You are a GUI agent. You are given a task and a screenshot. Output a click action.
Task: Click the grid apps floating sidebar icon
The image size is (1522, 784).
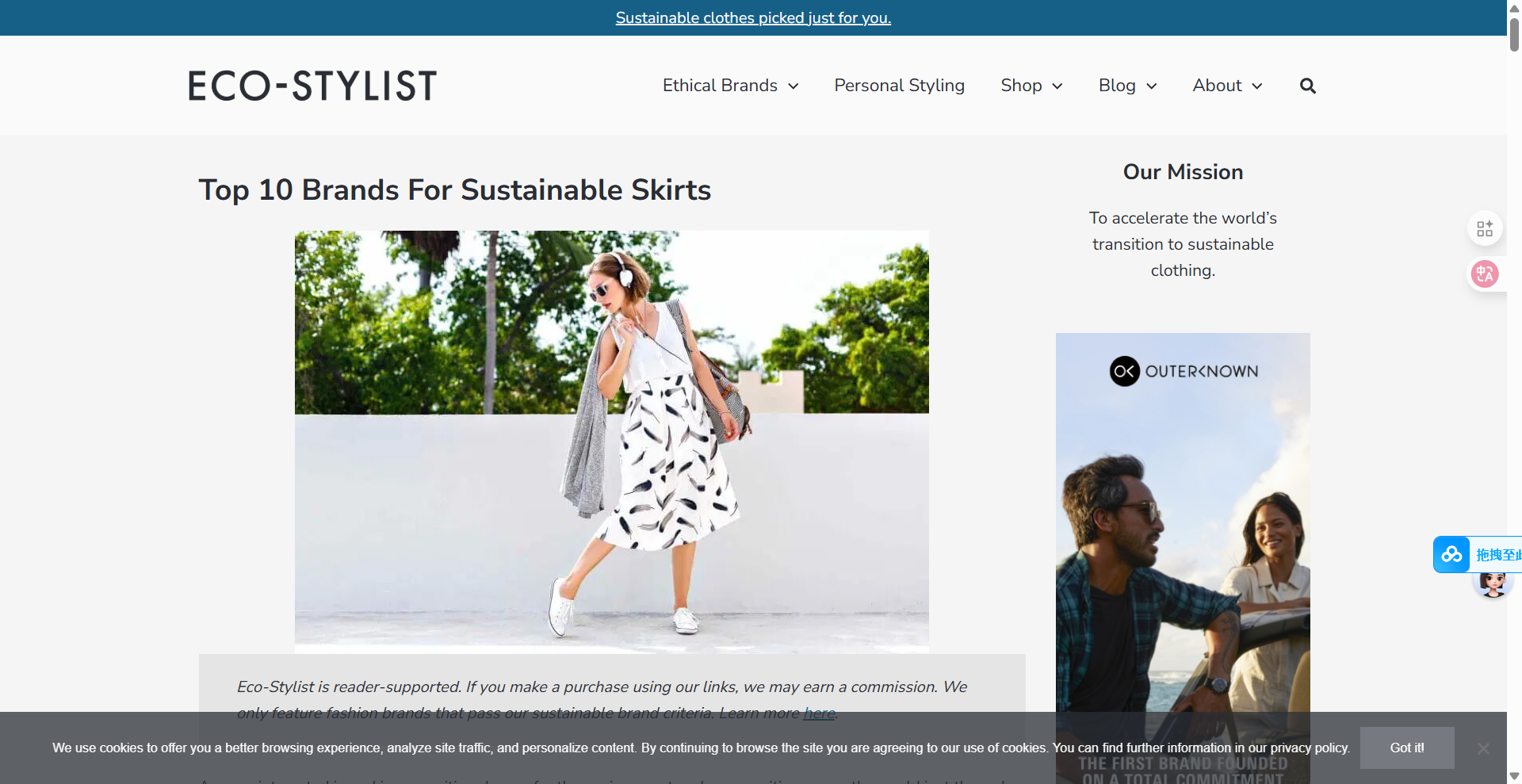pos(1485,228)
